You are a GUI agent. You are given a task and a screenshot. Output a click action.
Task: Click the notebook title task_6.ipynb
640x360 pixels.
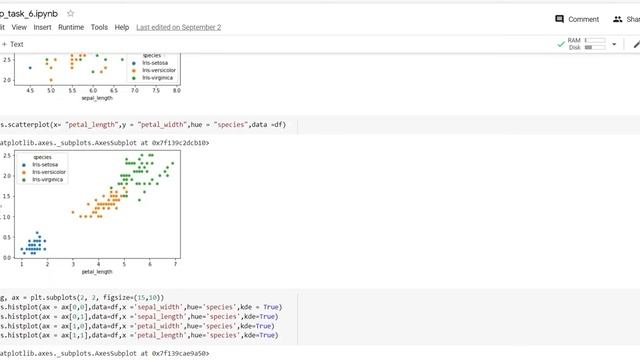[x=29, y=13]
